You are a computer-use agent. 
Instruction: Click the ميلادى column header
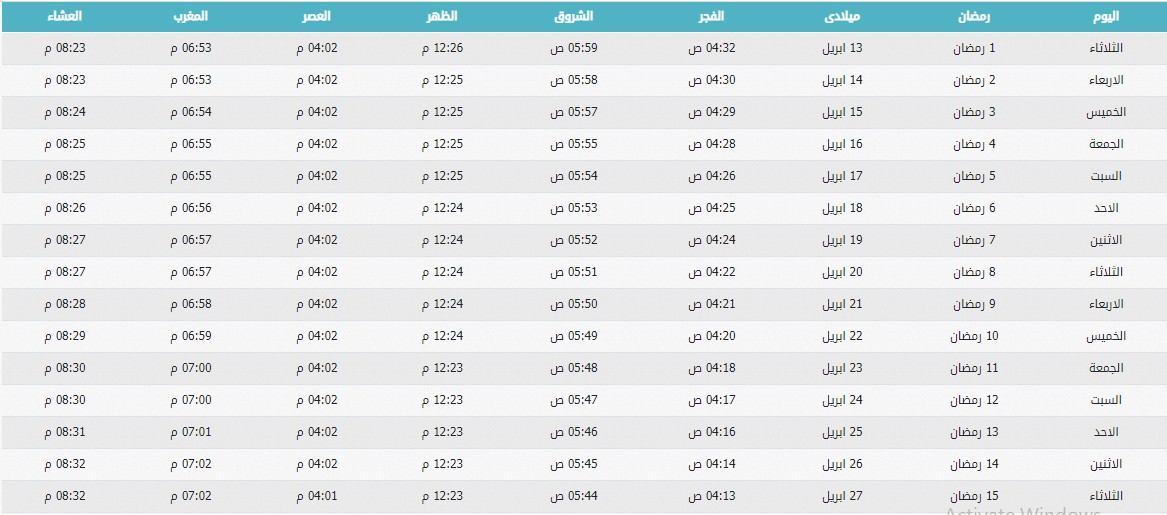coord(842,16)
